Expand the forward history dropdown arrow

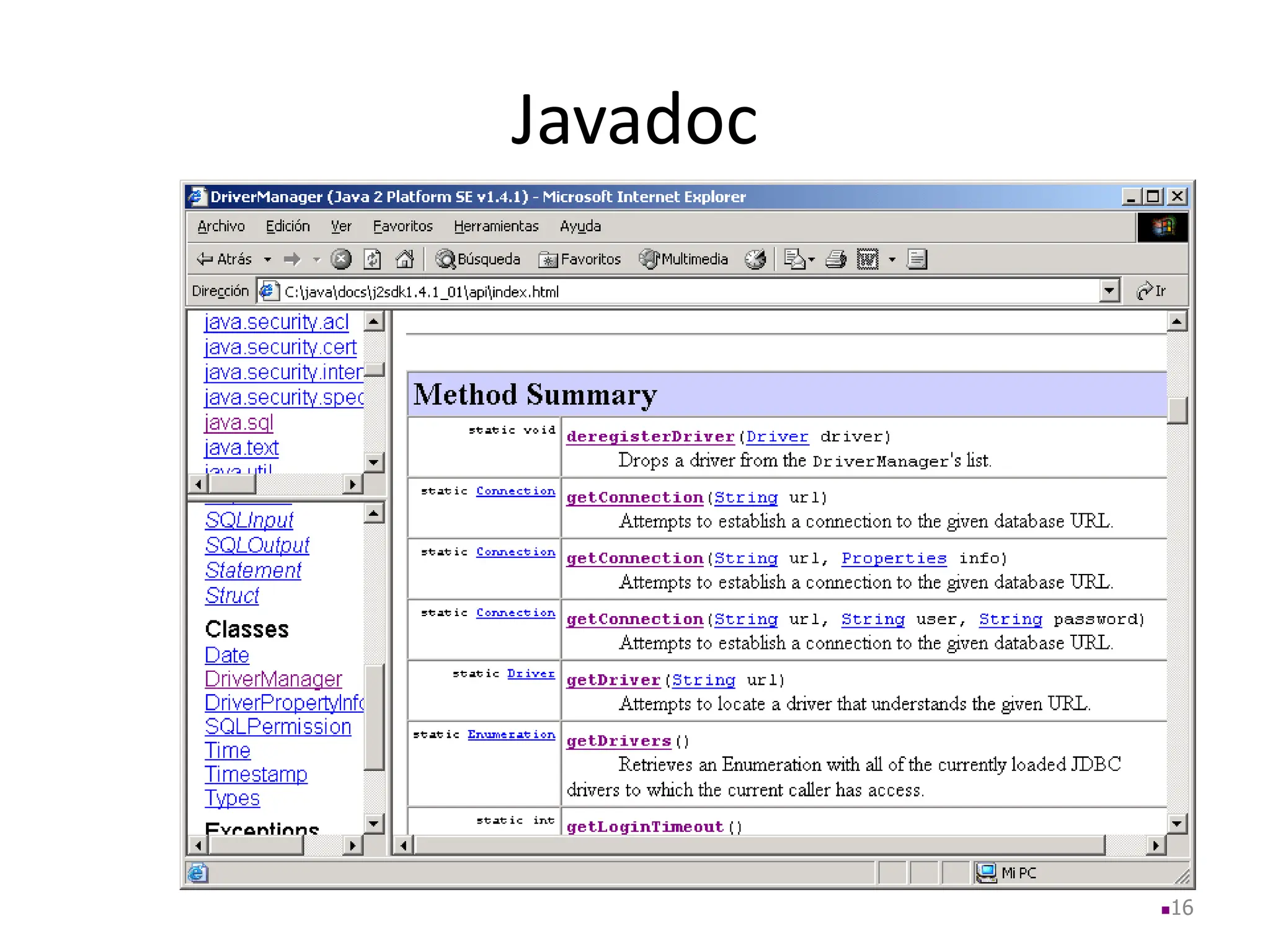point(316,260)
